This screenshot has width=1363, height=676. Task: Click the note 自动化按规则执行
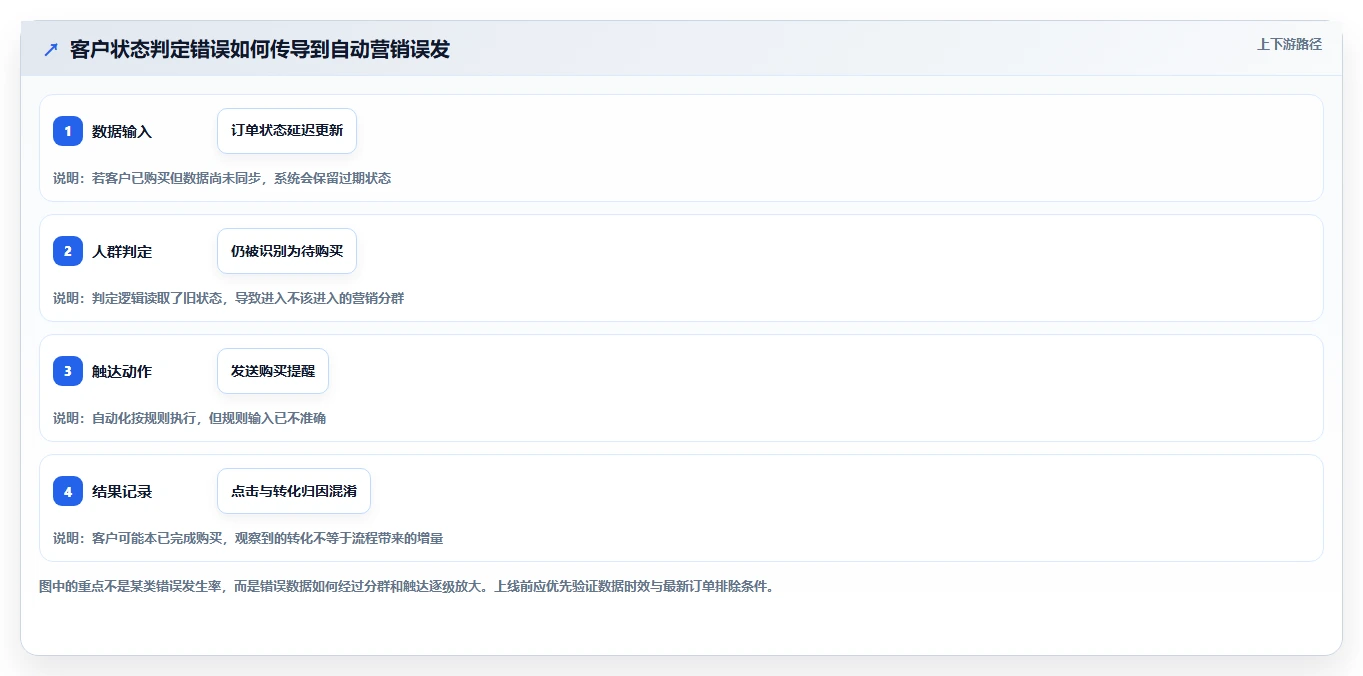click(190, 418)
